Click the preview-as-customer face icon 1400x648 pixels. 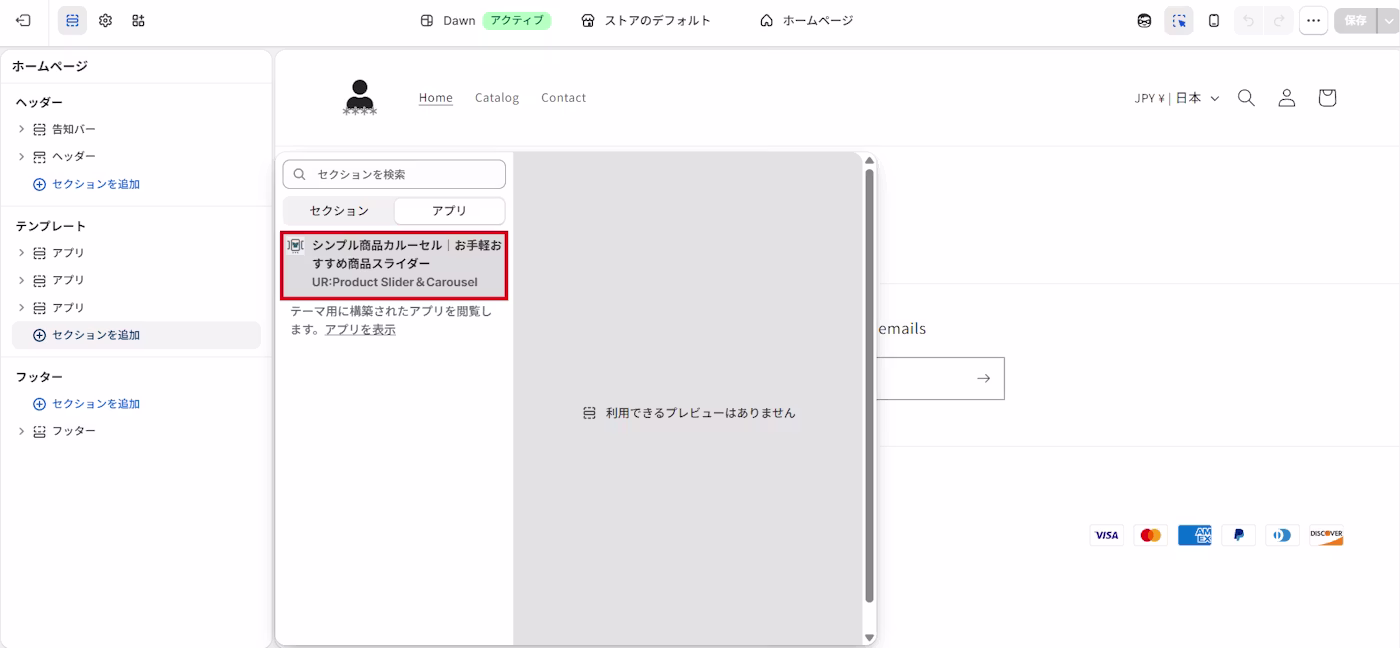[1144, 20]
